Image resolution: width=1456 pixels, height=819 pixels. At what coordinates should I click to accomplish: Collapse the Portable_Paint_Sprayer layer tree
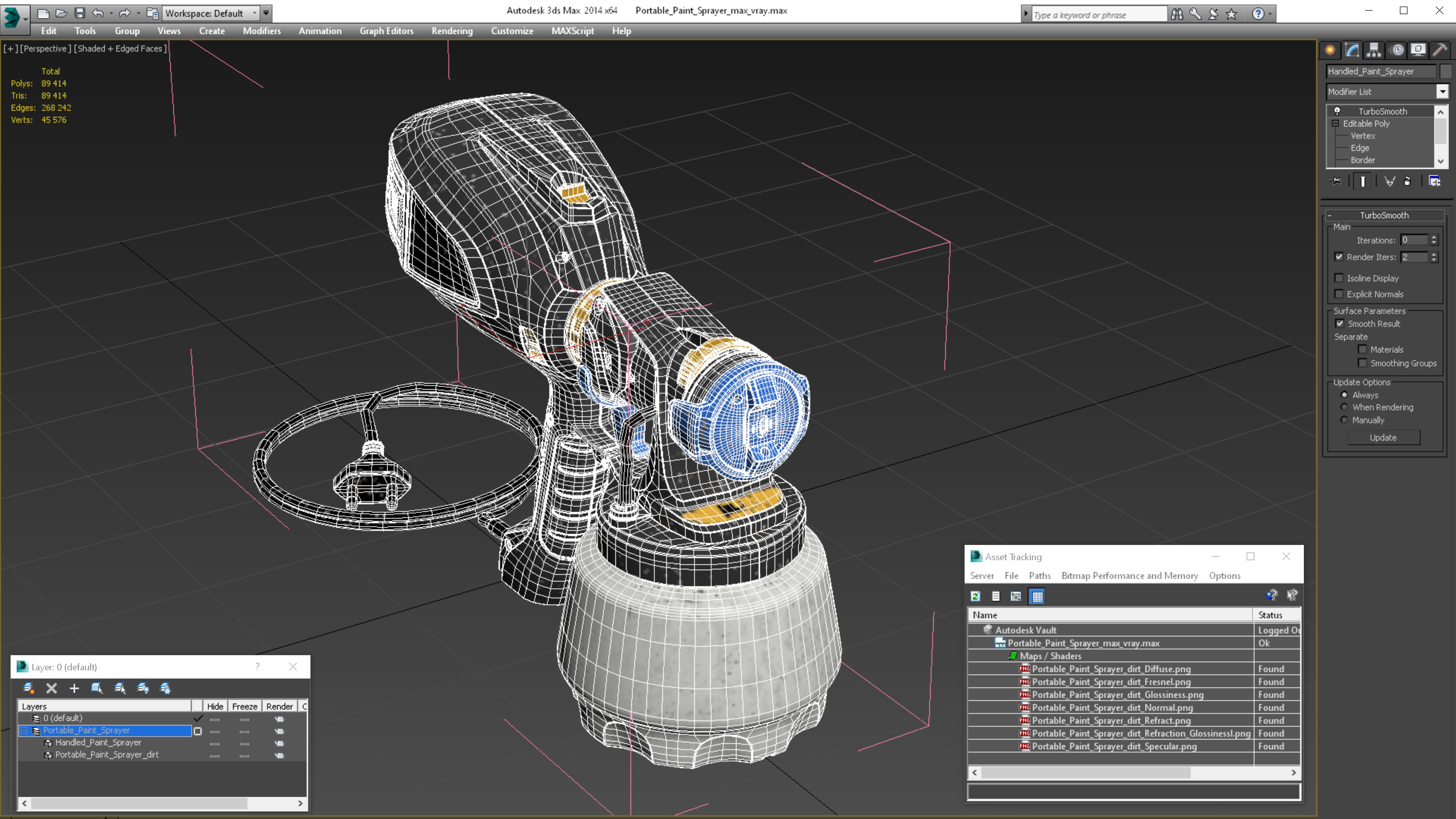[x=24, y=731]
